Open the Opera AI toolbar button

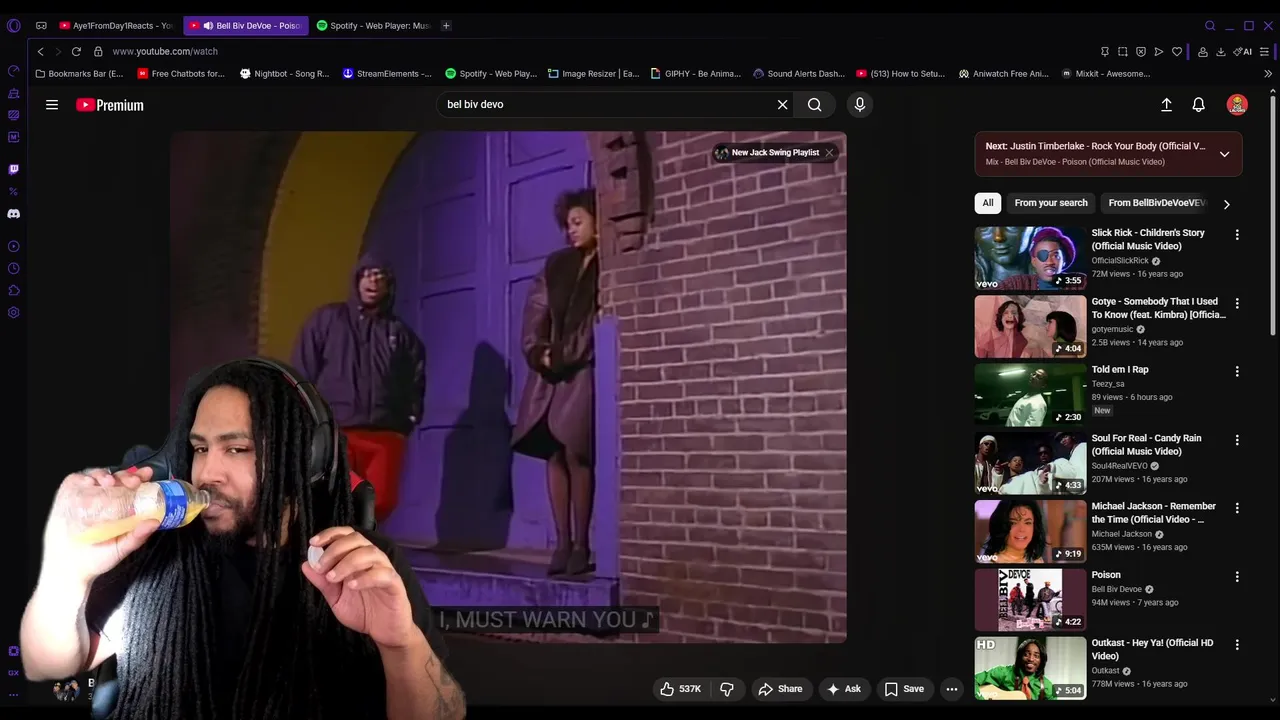[x=1243, y=52]
